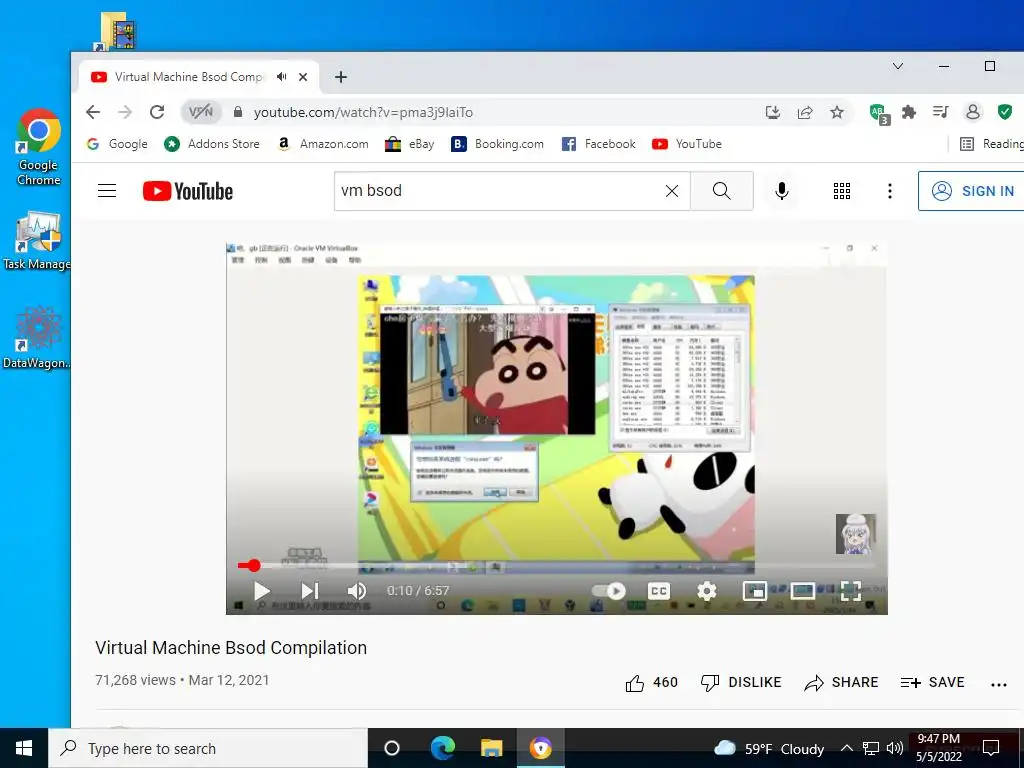Click the DISLIKE button
Viewport: 1024px width, 768px height.
click(x=741, y=682)
